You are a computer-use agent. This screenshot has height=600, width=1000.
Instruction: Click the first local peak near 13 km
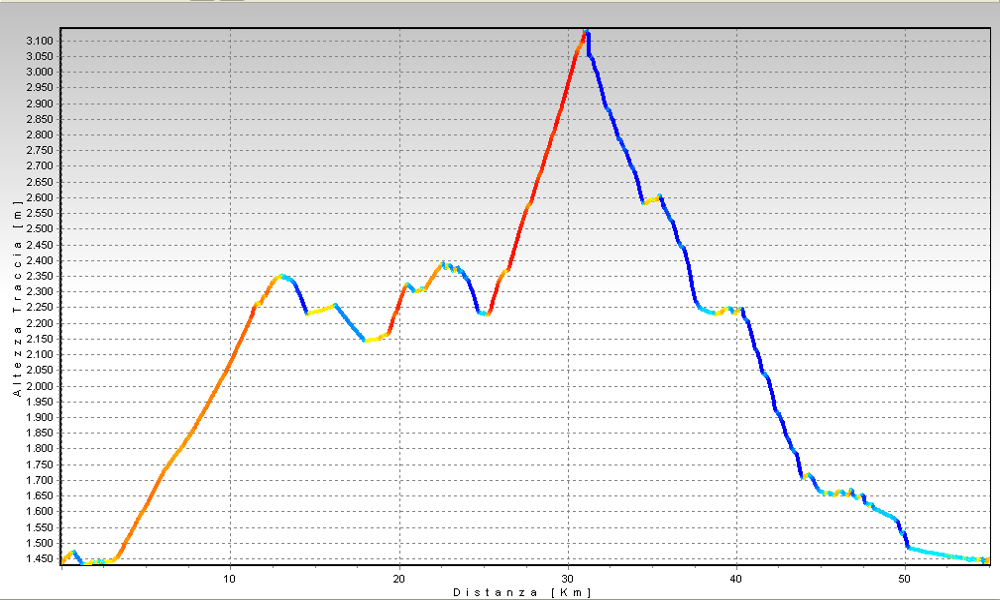click(282, 276)
